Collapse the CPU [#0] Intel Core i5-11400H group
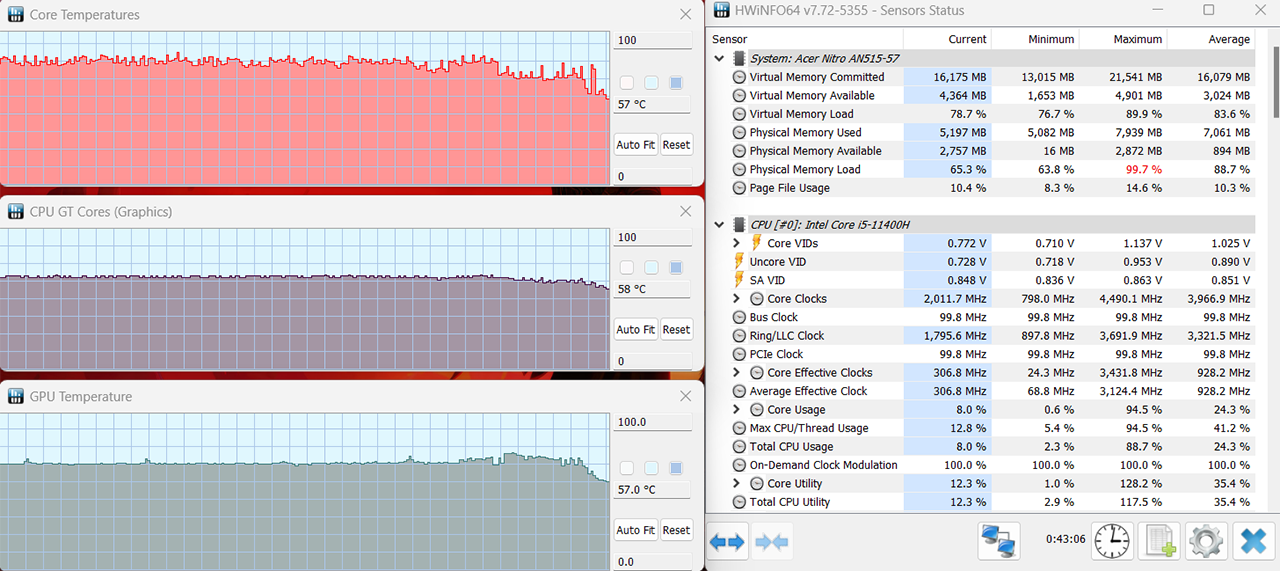This screenshot has width=1280, height=571. [x=720, y=225]
